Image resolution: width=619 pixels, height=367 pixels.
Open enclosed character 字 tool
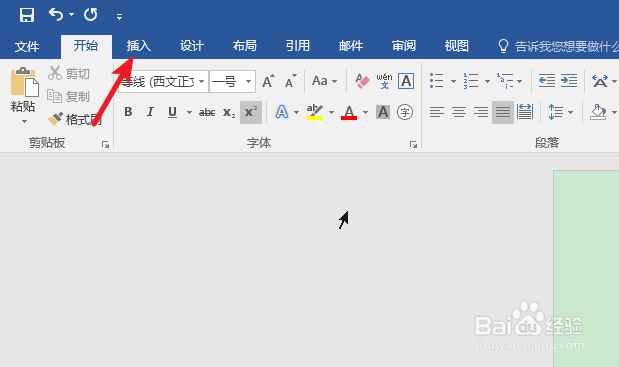(x=405, y=112)
